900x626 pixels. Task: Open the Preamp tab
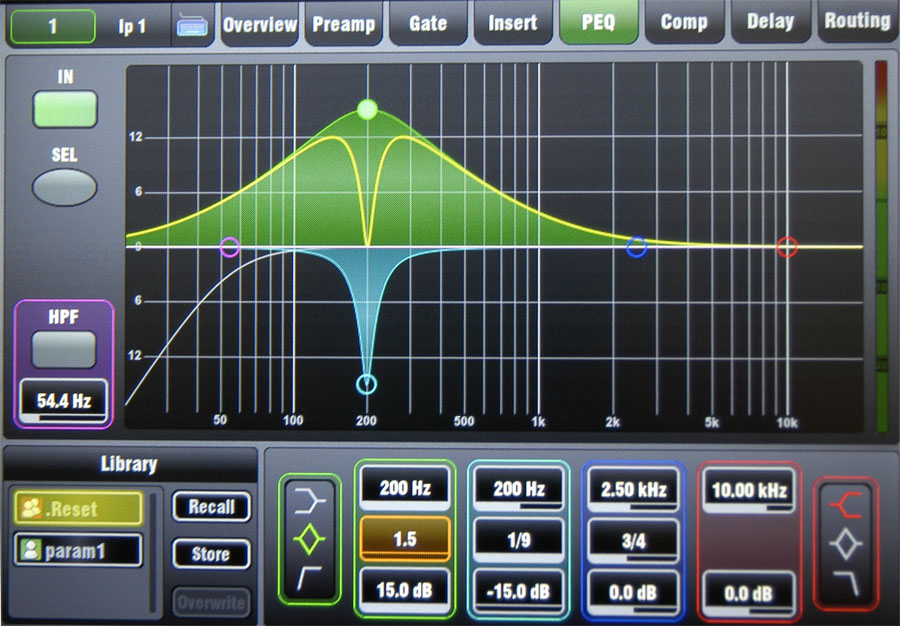tap(343, 23)
